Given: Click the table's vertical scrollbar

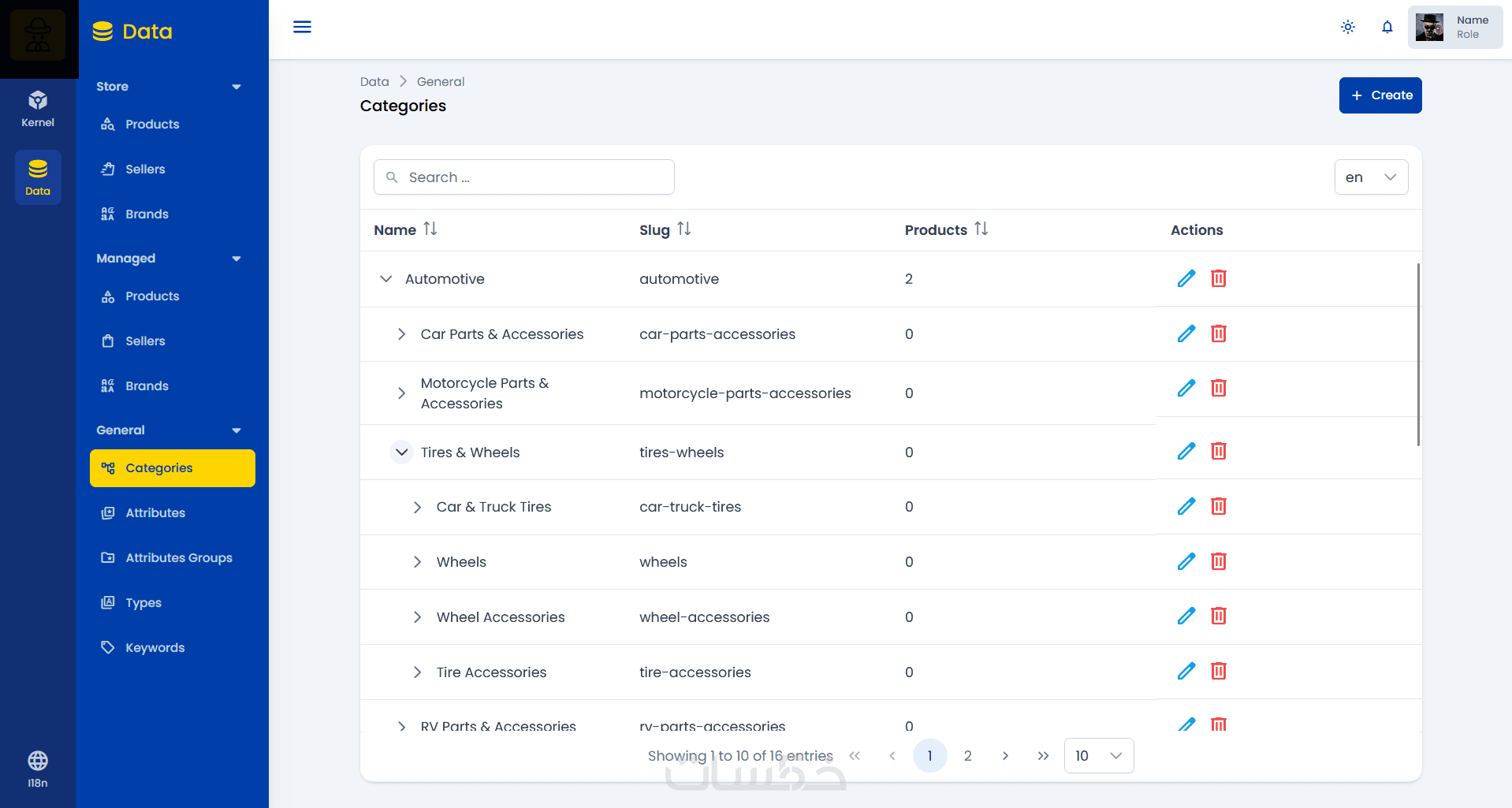Looking at the screenshot, I should pyautogui.click(x=1418, y=355).
